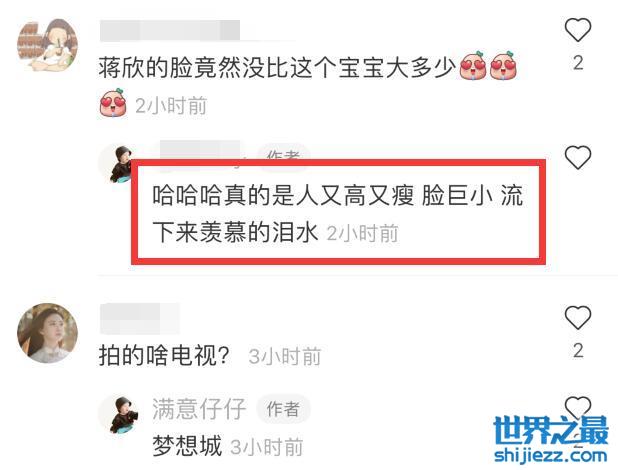Tap the like count 2 under first heart

[x=578, y=63]
